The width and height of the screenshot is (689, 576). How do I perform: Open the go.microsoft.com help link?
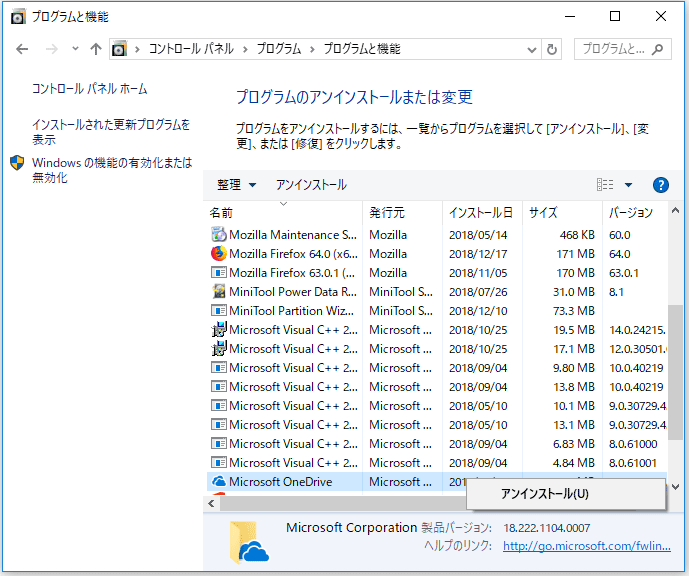click(587, 546)
